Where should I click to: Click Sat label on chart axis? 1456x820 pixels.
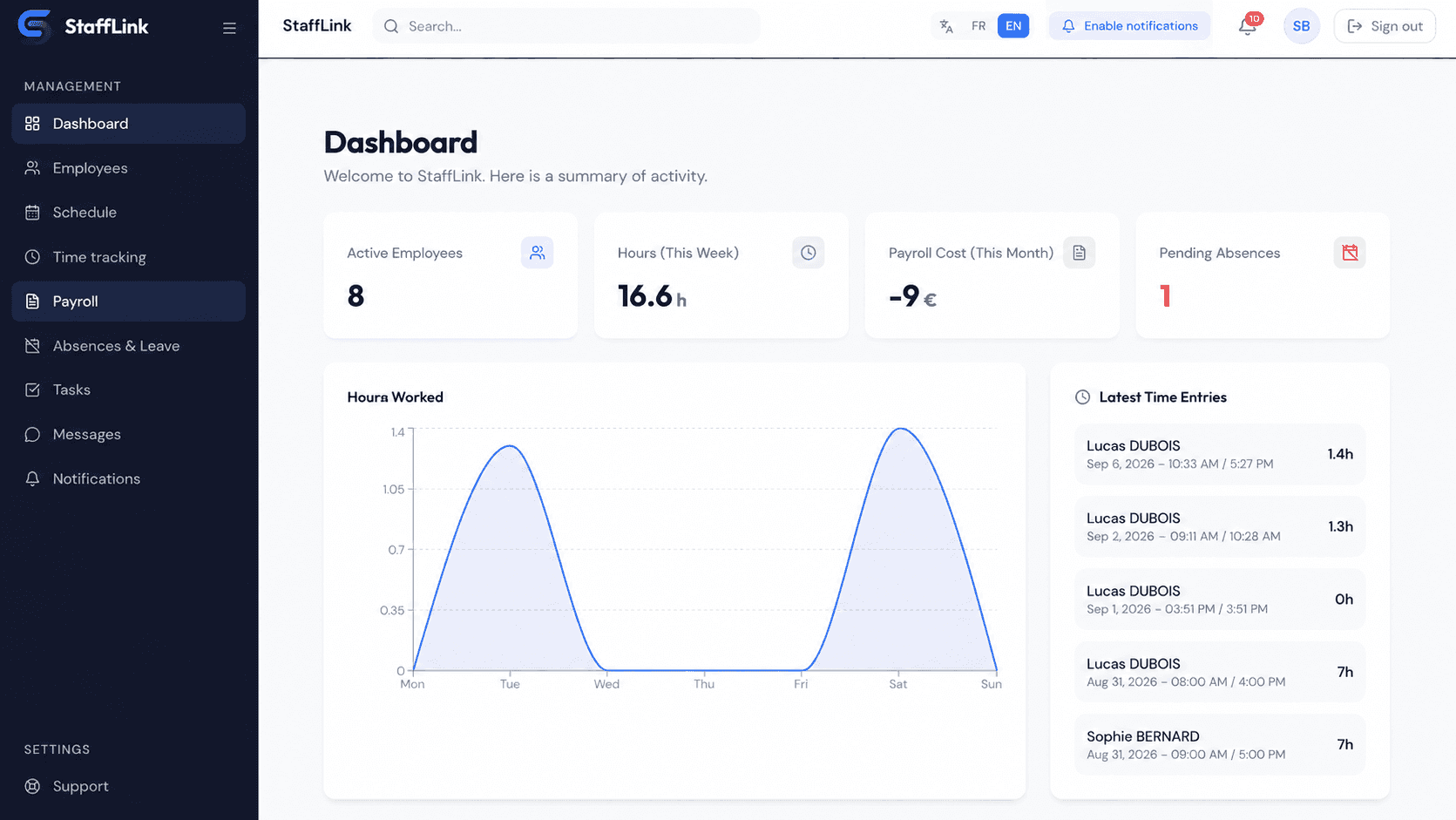(x=897, y=684)
